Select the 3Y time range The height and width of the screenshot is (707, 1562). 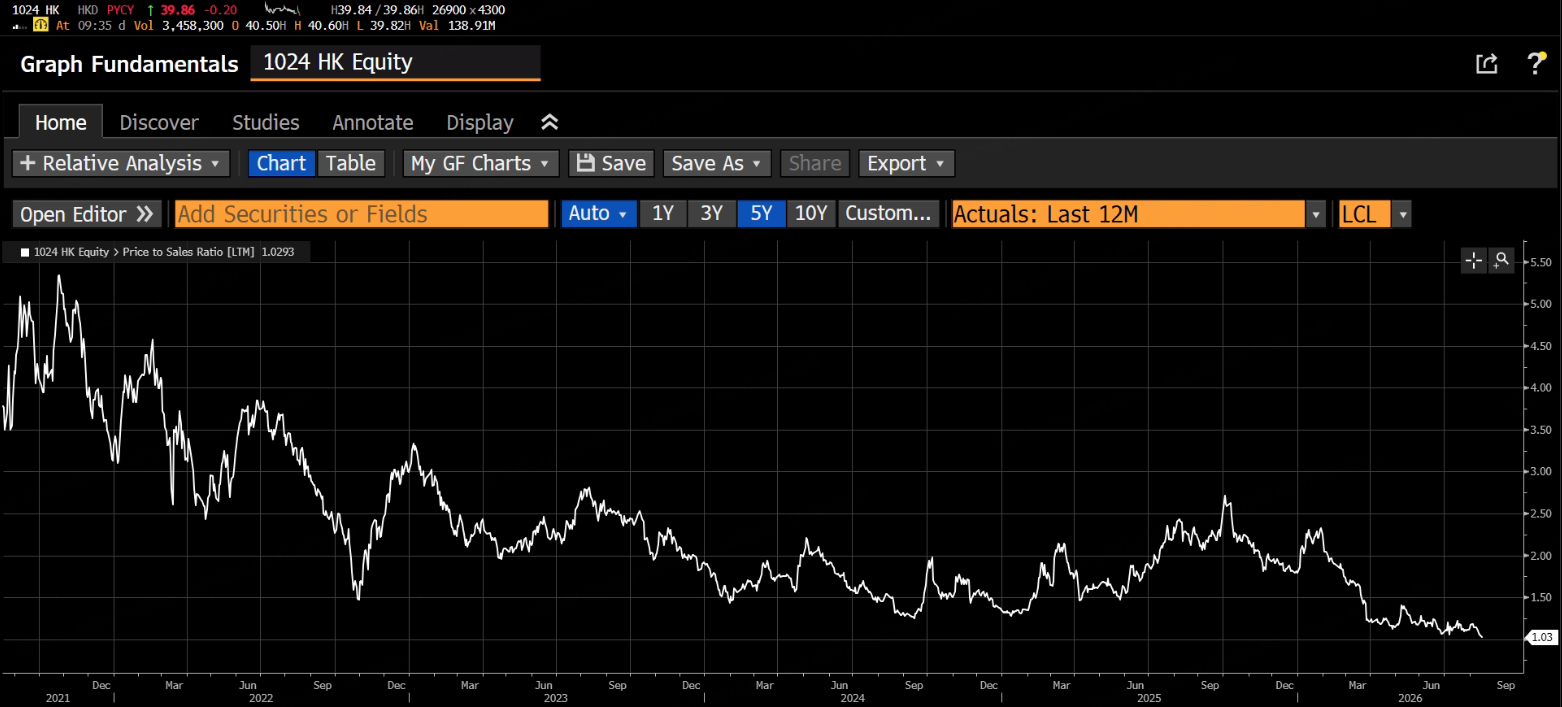[x=712, y=214]
